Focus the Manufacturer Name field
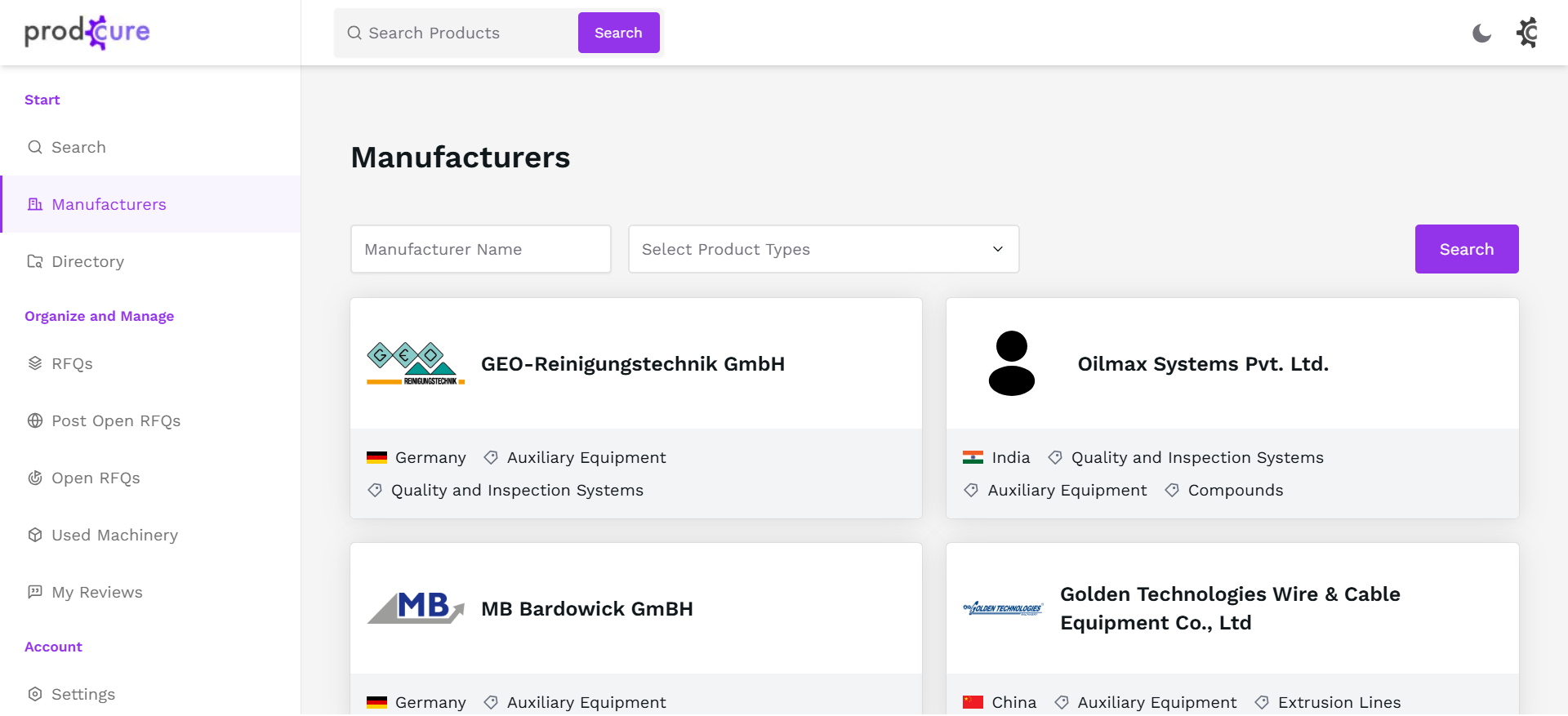1568x716 pixels. 480,249
